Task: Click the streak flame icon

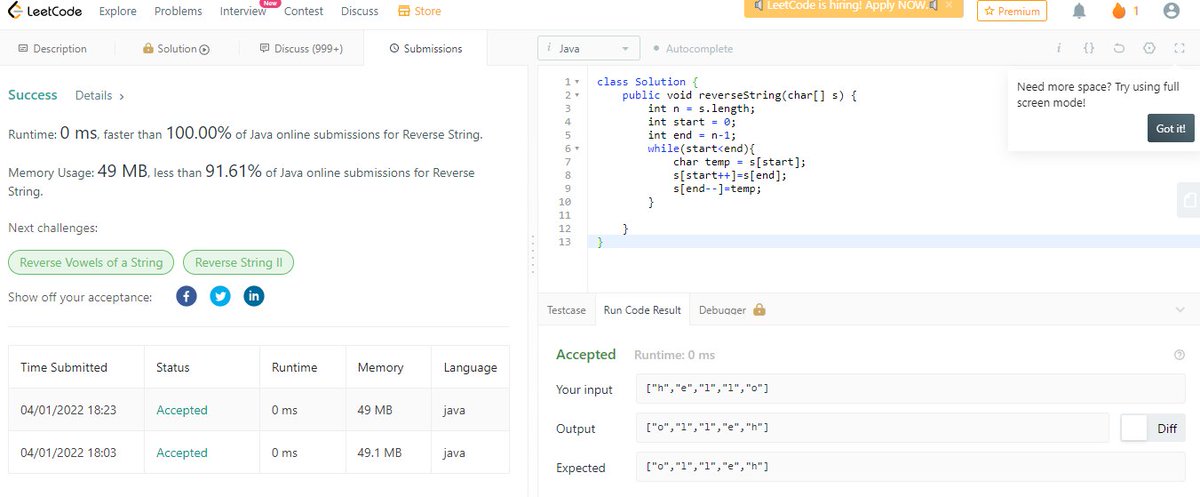Action: 1119,11
